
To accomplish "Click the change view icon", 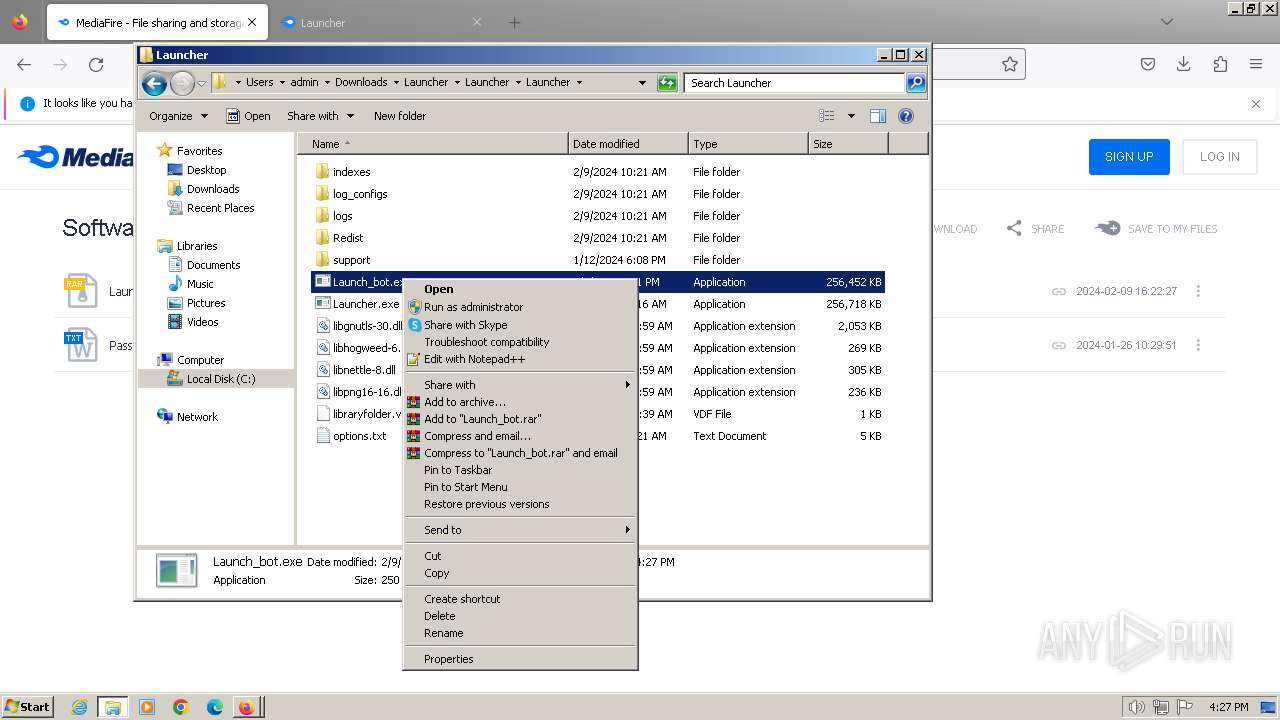I will tap(826, 116).
